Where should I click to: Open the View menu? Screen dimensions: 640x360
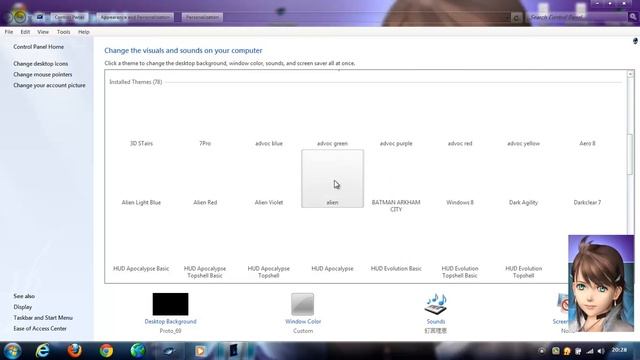click(x=43, y=32)
